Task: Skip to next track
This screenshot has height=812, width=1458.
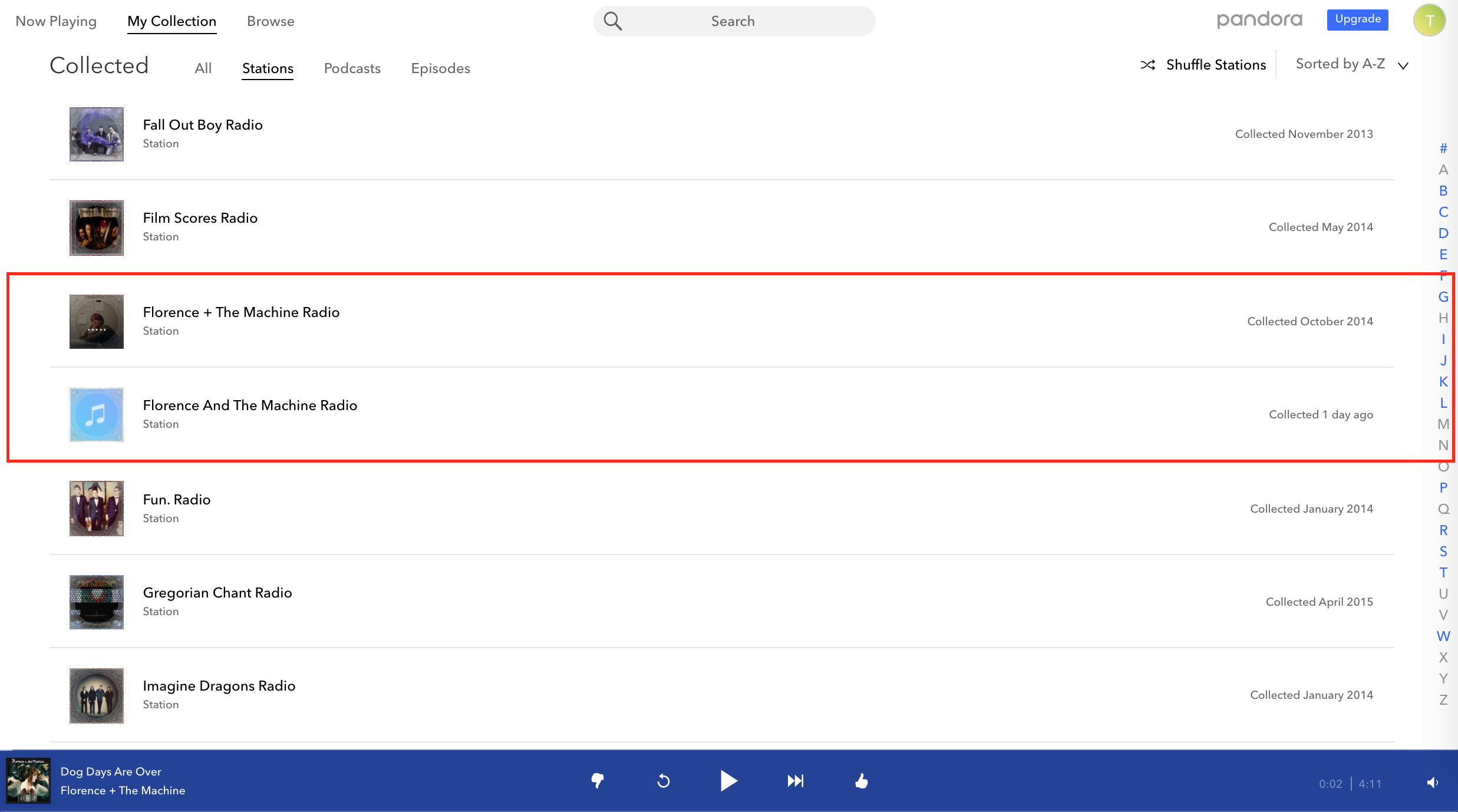Action: 795,781
